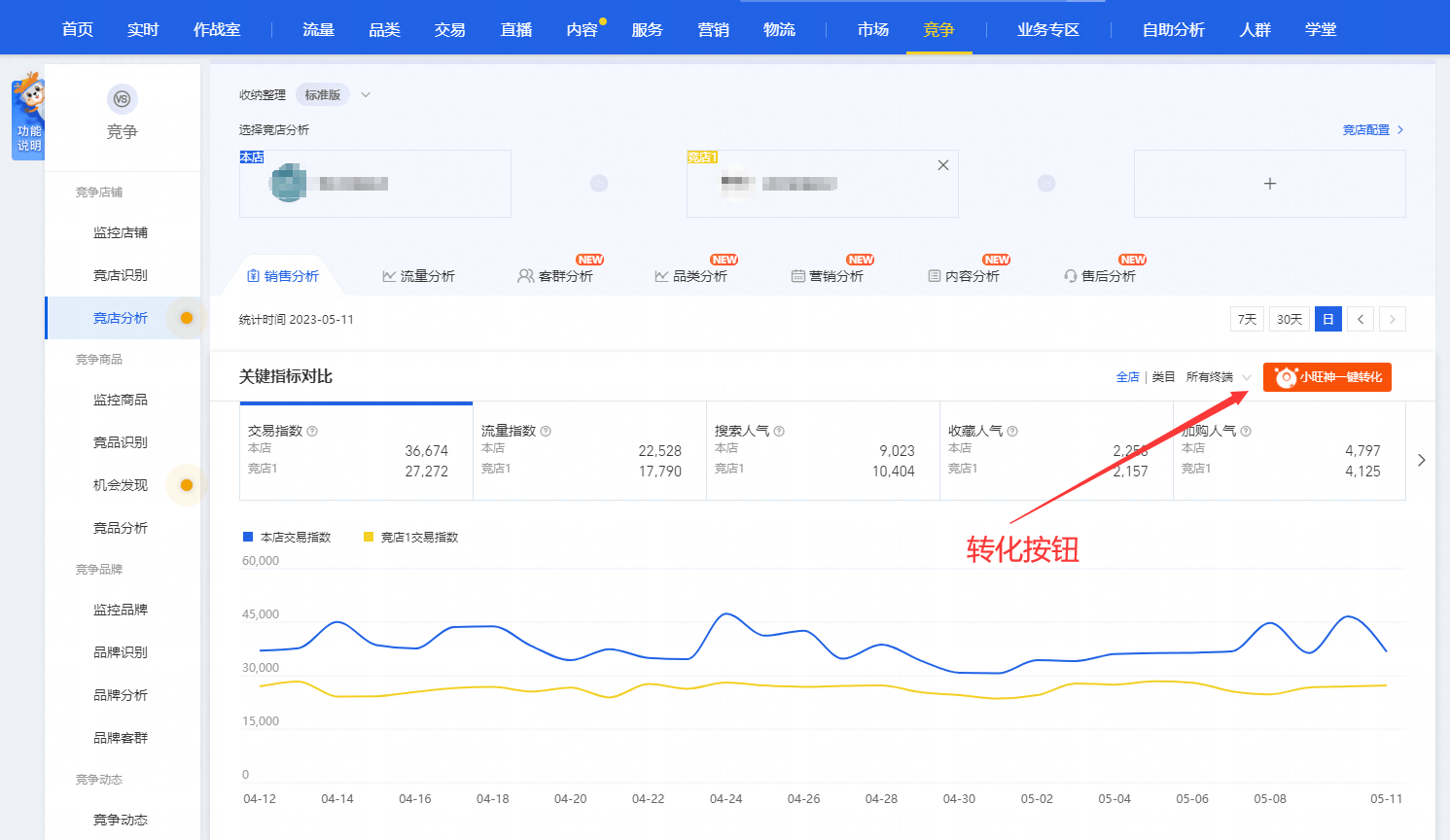The height and width of the screenshot is (840, 1450).
Task: Open the 所有终端 terminal dropdown
Action: (1218, 377)
